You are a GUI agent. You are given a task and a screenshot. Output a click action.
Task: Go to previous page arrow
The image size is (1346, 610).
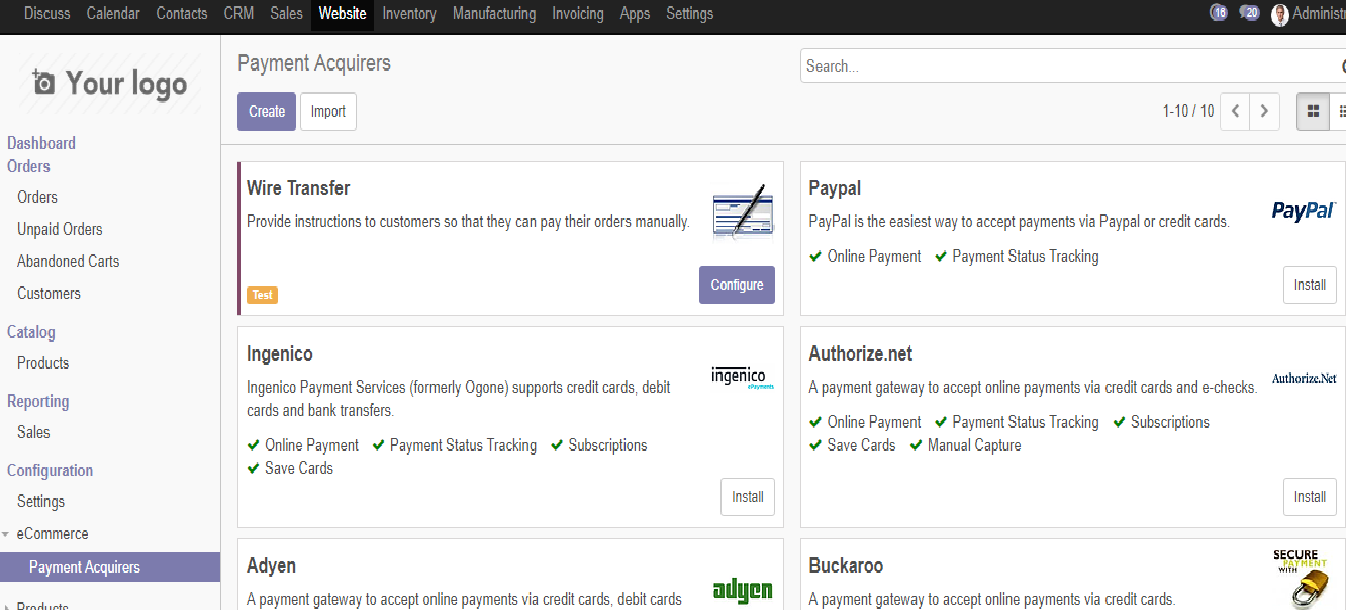point(1236,112)
